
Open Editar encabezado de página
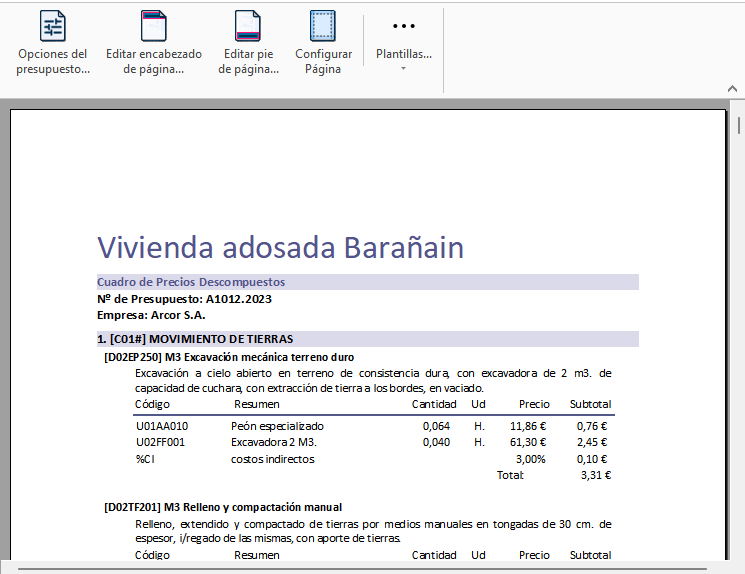153,43
